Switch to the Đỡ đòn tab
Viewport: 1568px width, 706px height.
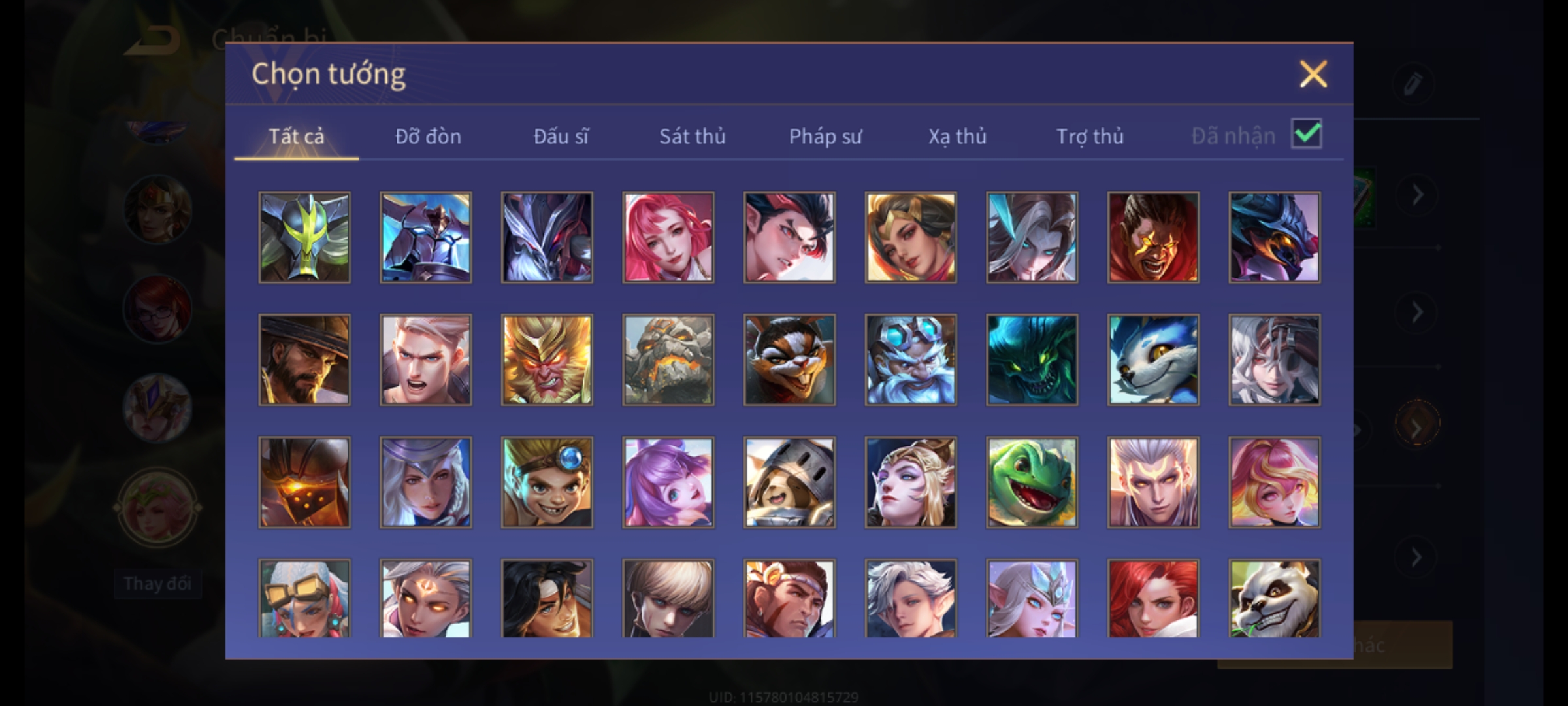point(428,136)
